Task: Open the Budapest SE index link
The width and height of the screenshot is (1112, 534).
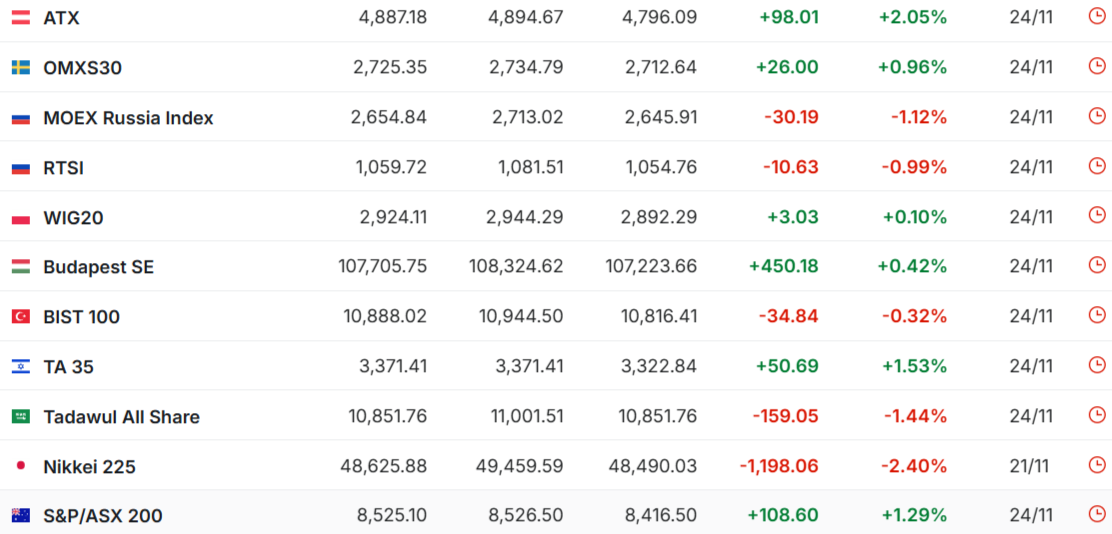Action: click(x=98, y=267)
